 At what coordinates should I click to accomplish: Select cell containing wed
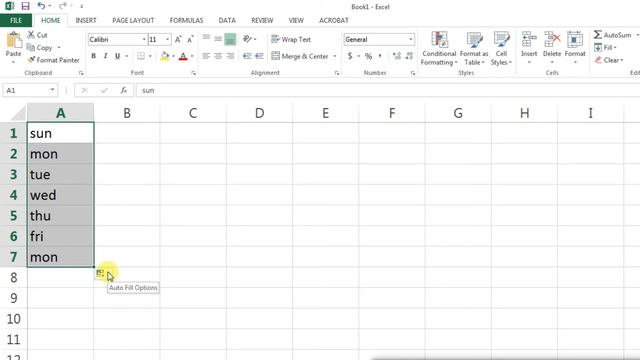click(x=60, y=195)
